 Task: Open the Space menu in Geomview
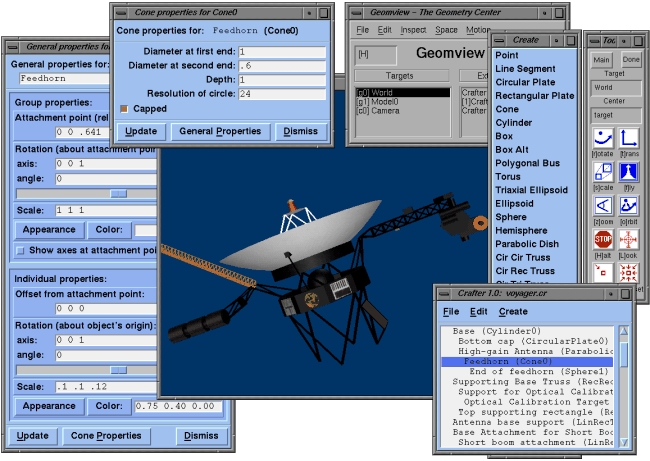coord(446,30)
